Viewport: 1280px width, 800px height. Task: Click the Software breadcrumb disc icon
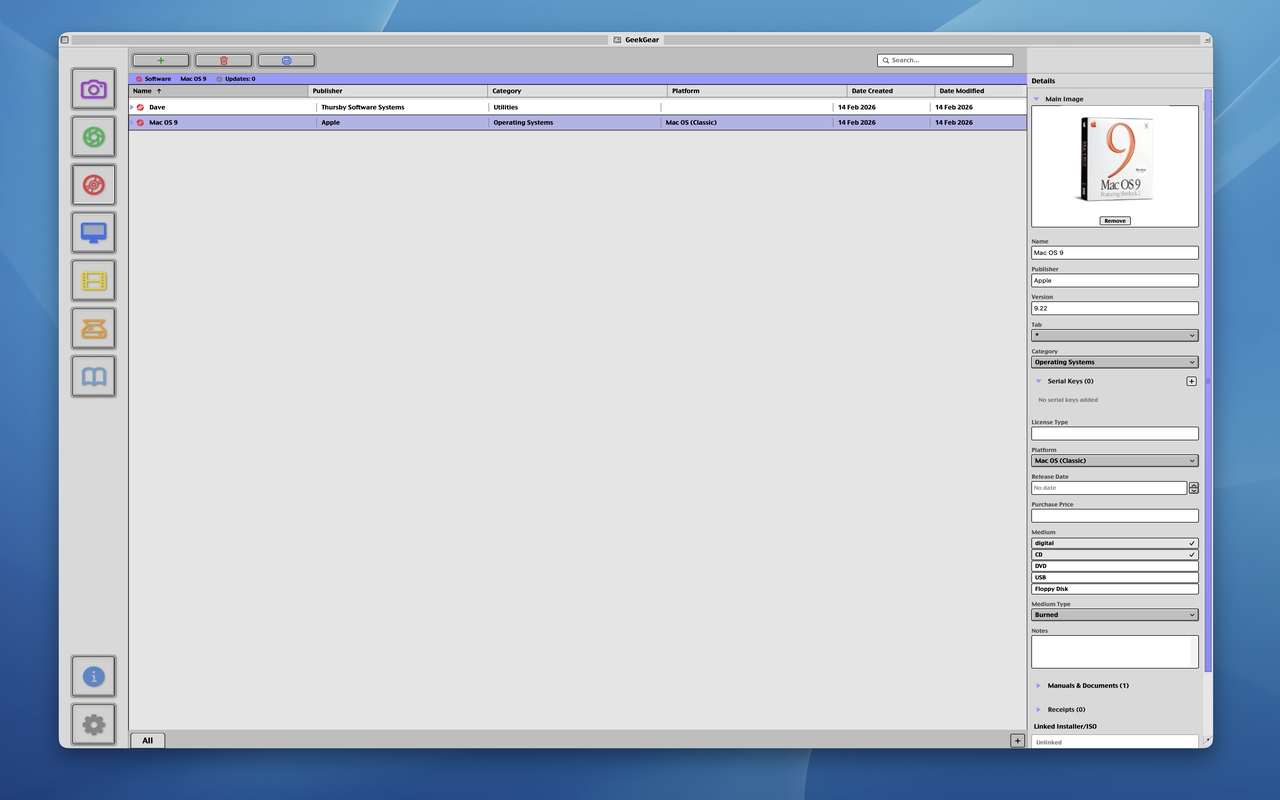coord(139,79)
